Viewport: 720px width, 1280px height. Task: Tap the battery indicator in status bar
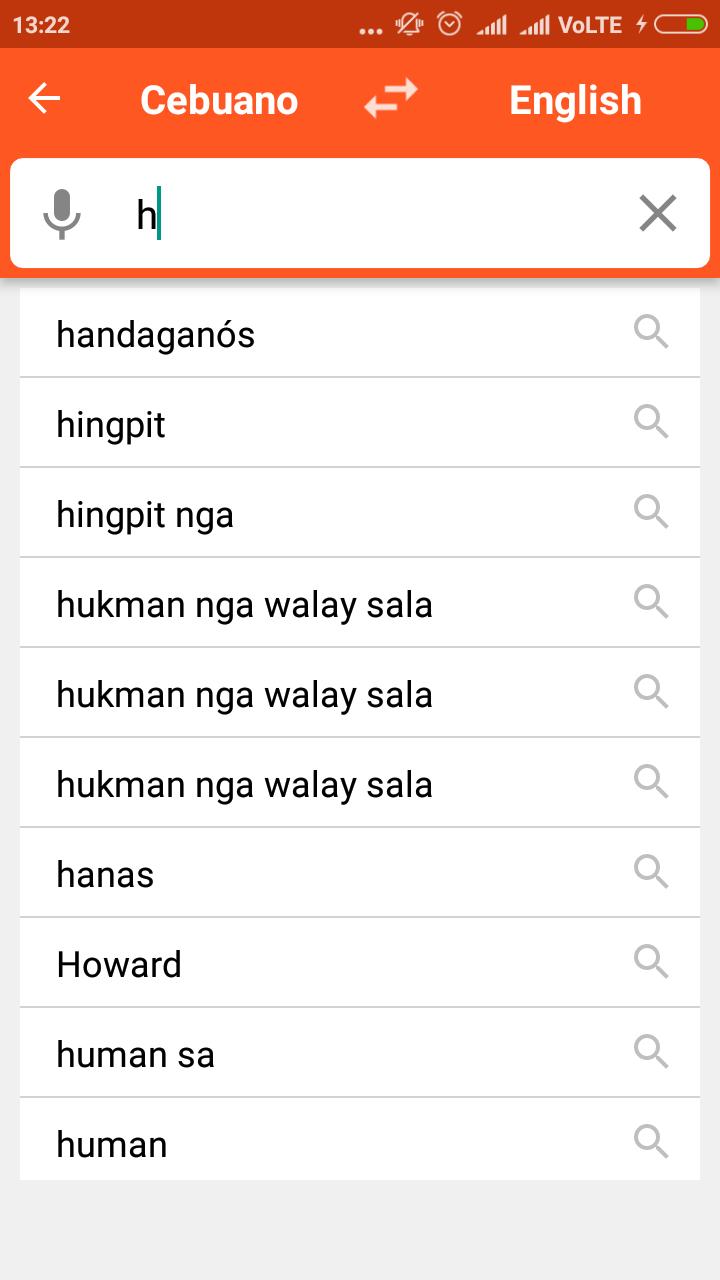[681, 25]
